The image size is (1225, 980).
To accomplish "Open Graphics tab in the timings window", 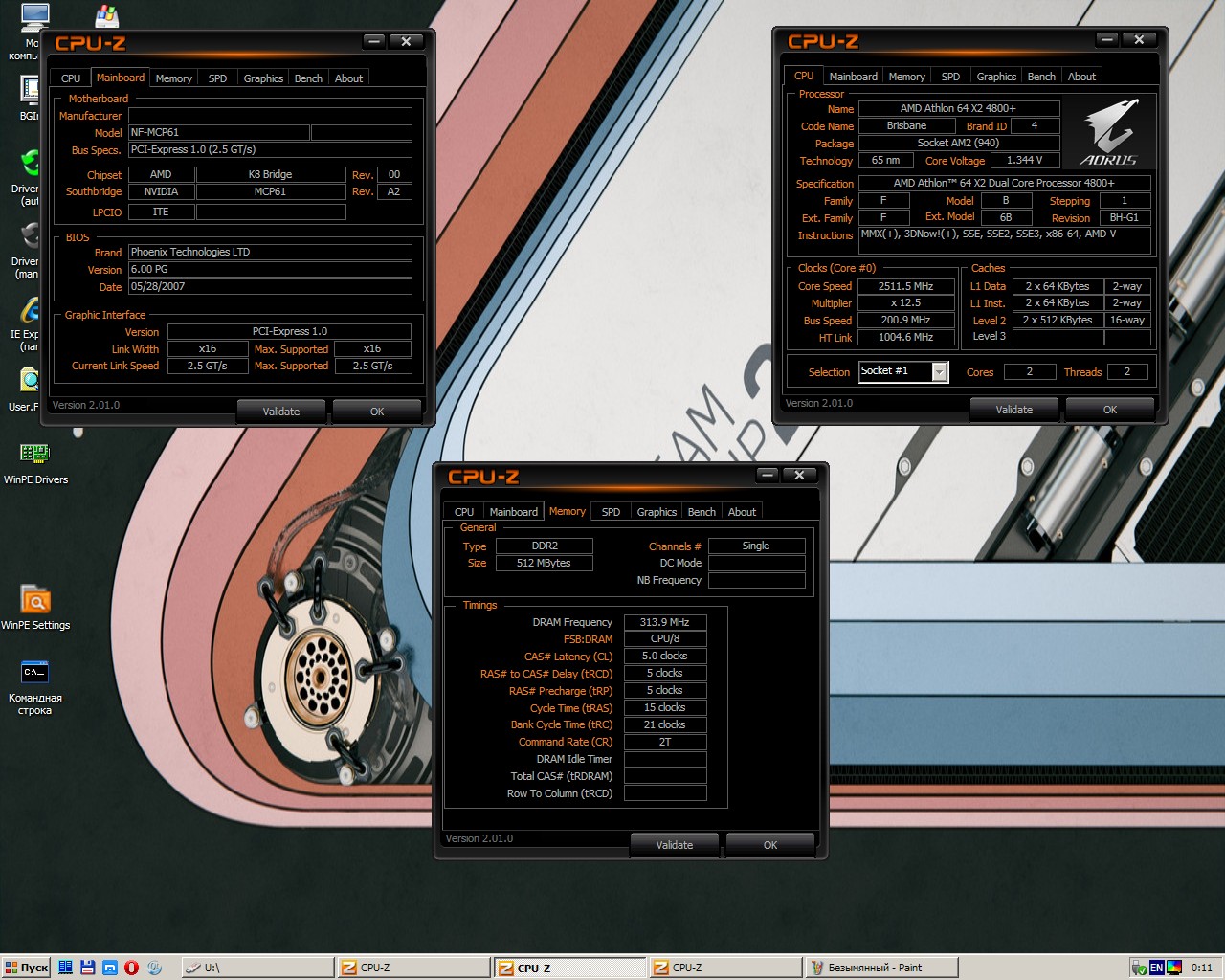I will coord(657,512).
